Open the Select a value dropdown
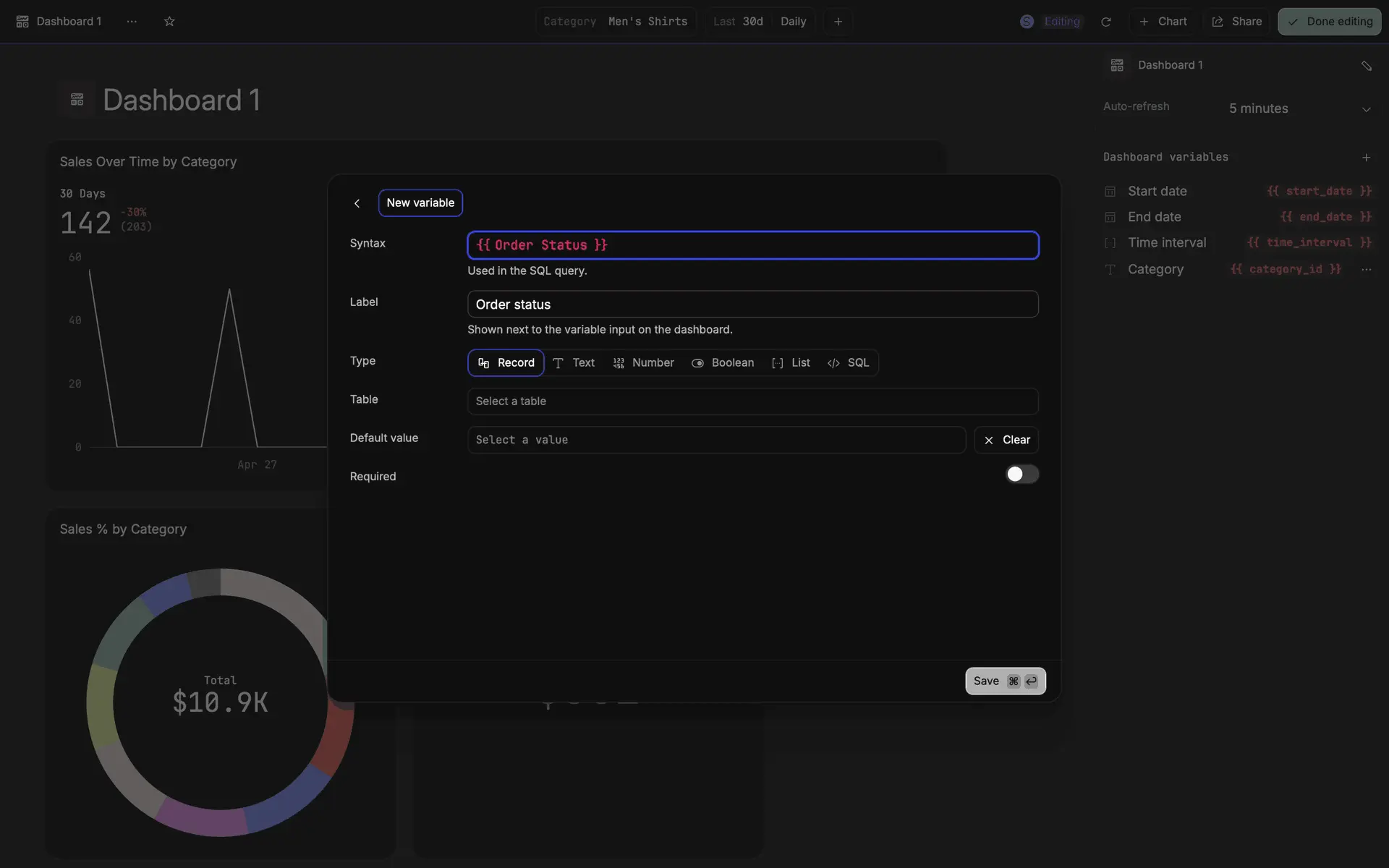Viewport: 1389px width, 868px height. [x=716, y=440]
